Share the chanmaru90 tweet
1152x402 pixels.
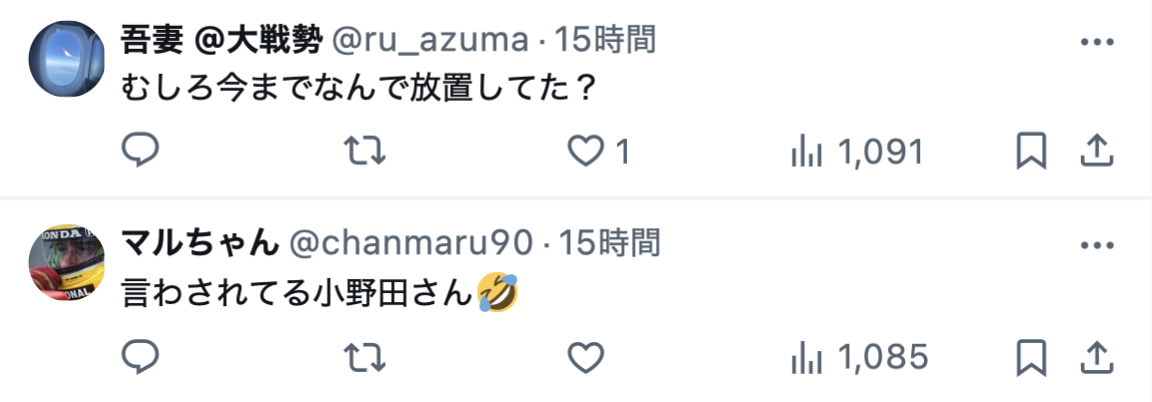coord(1096,358)
